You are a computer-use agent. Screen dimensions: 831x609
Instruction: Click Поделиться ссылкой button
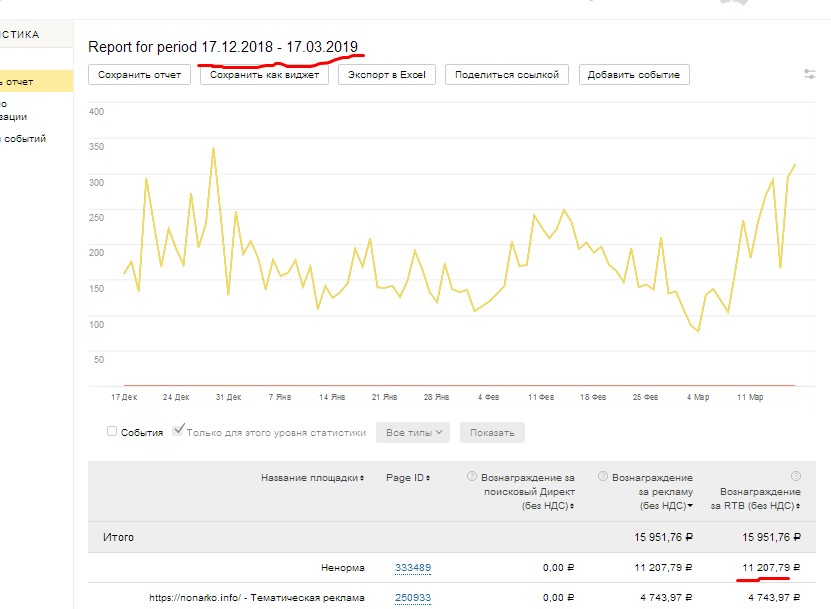[x=508, y=75]
